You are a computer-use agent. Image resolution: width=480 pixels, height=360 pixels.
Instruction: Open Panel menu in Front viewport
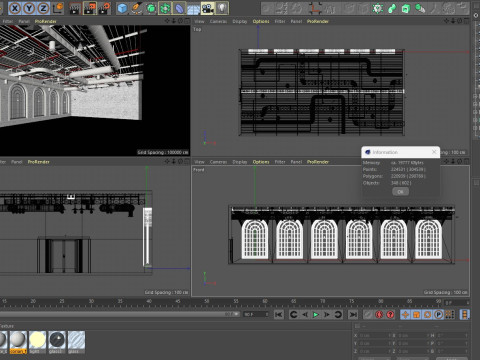point(296,162)
